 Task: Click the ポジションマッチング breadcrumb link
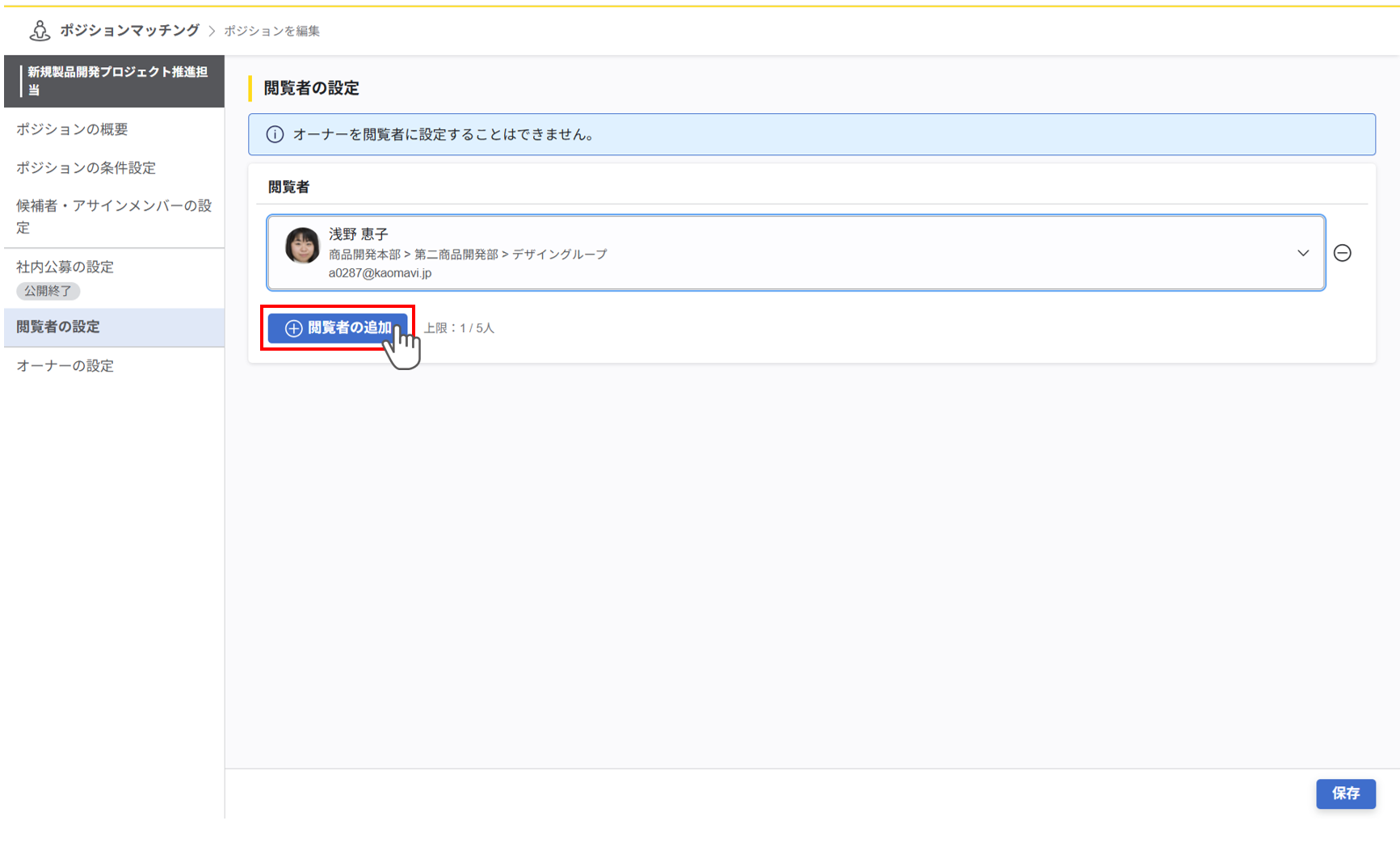129,31
